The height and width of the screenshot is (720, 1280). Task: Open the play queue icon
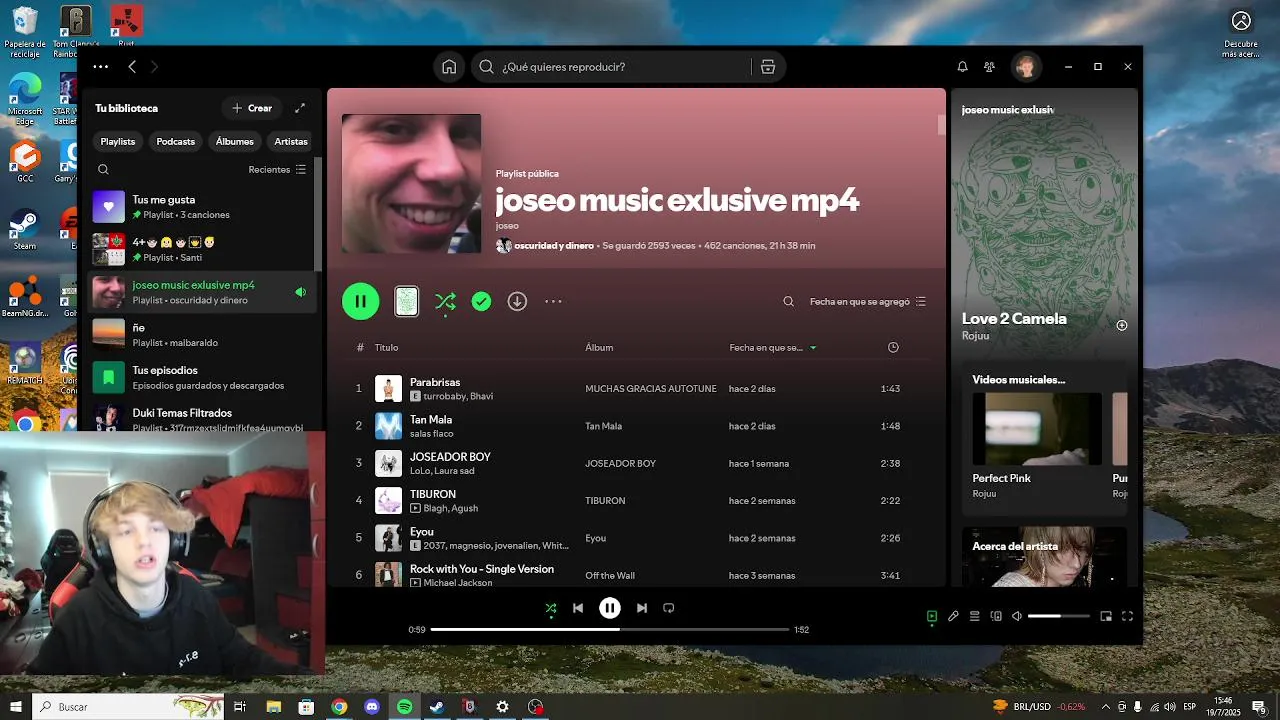pos(974,617)
